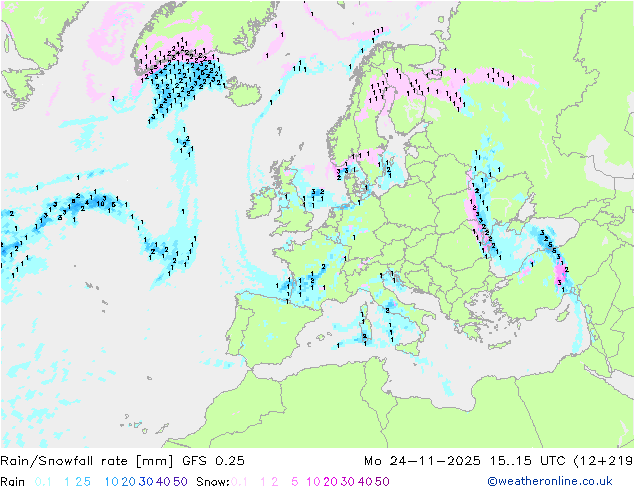Click the '15..15 UTC' time label
Screen dimensions: 634x490
527,460
